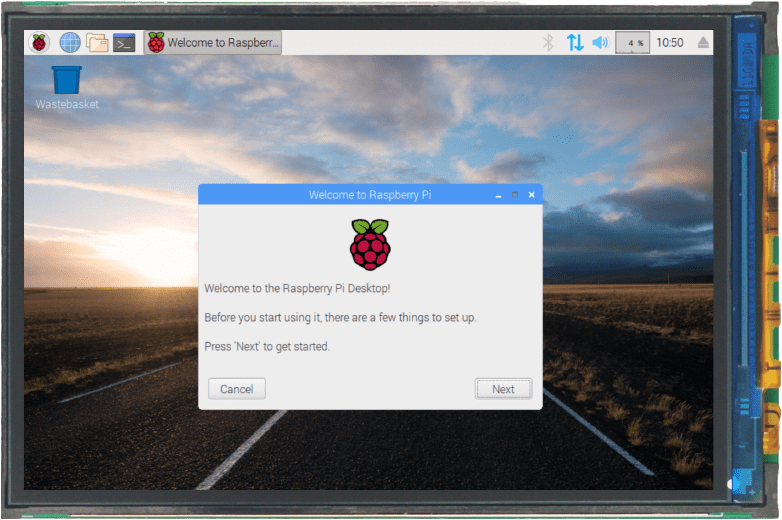
Task: Click the 'Welcome to Raspberry Pi' dialog title bar
Action: pos(370,195)
